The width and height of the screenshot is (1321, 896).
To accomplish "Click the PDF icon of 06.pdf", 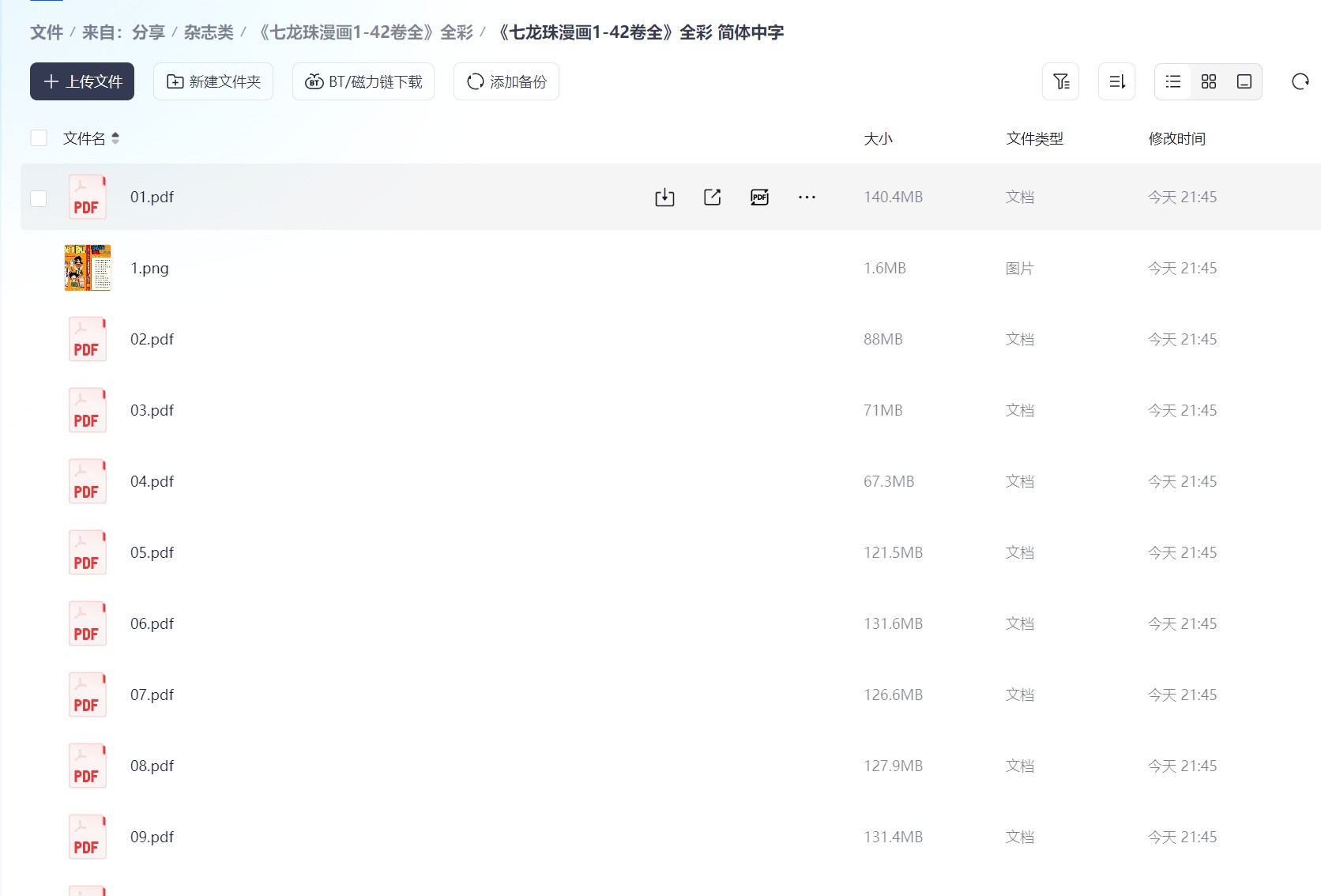I will tap(87, 623).
